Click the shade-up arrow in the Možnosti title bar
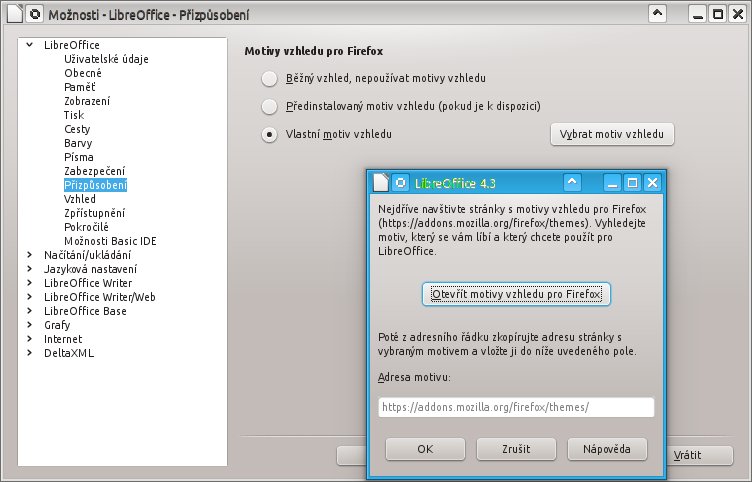Screen dimensions: 752x482 (658, 14)
